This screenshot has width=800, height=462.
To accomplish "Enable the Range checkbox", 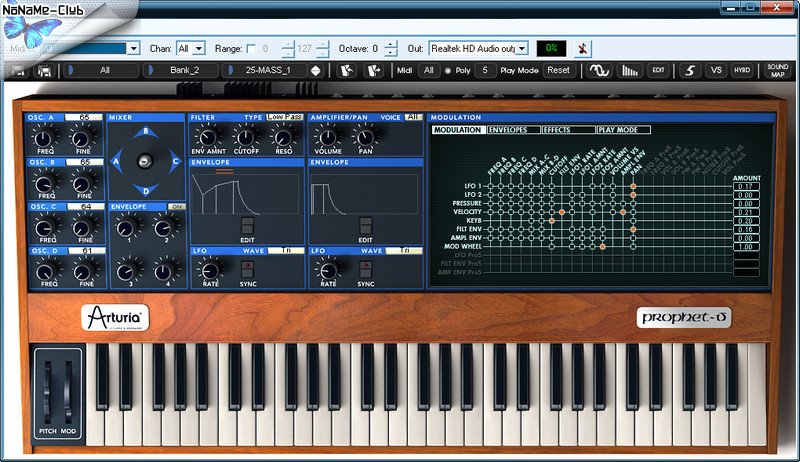I will (x=251, y=48).
